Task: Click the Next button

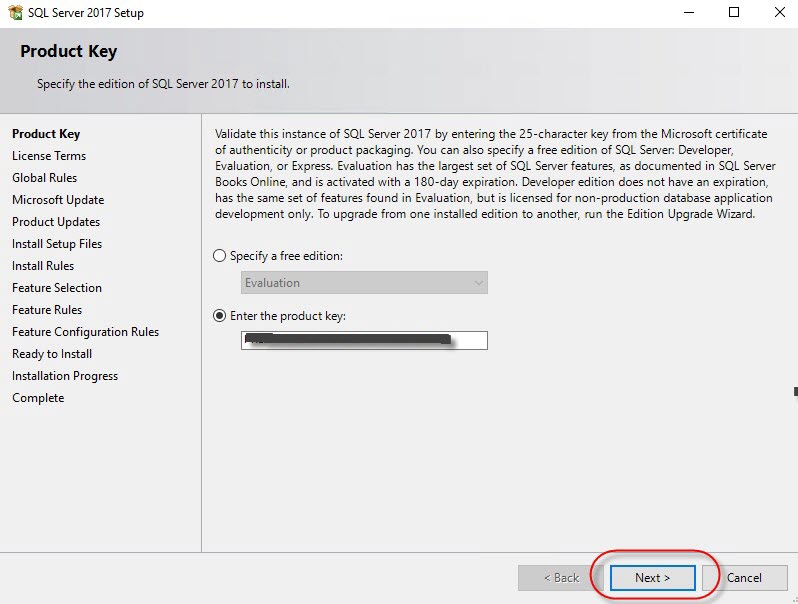Action: click(x=652, y=578)
